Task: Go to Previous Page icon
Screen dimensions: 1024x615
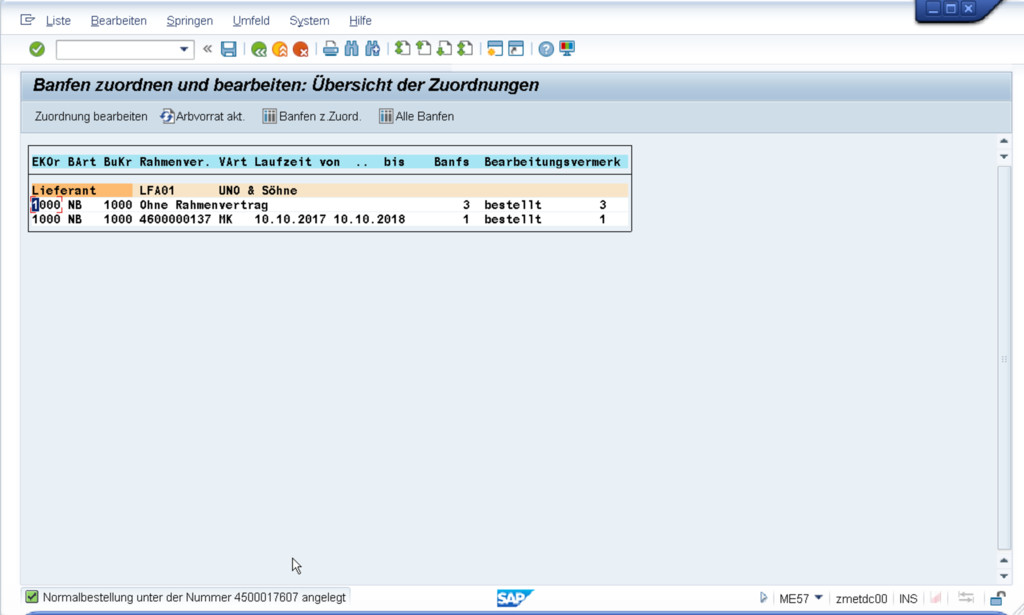Action: 424,48
